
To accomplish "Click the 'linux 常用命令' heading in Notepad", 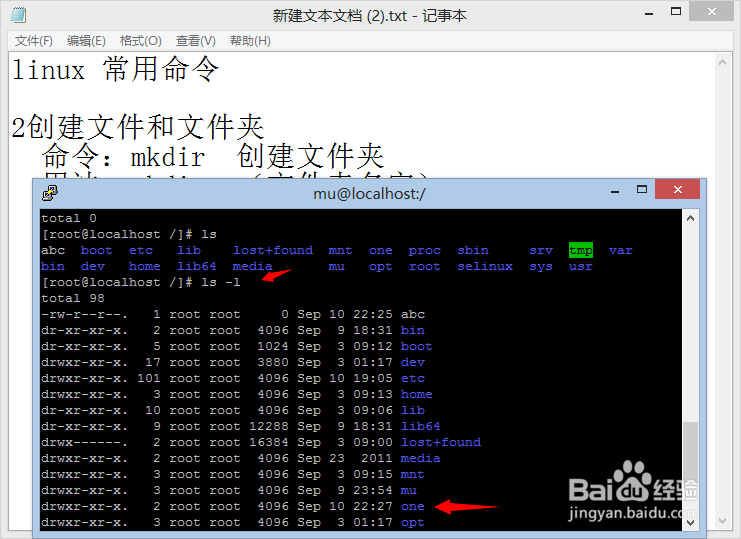I will pos(115,69).
